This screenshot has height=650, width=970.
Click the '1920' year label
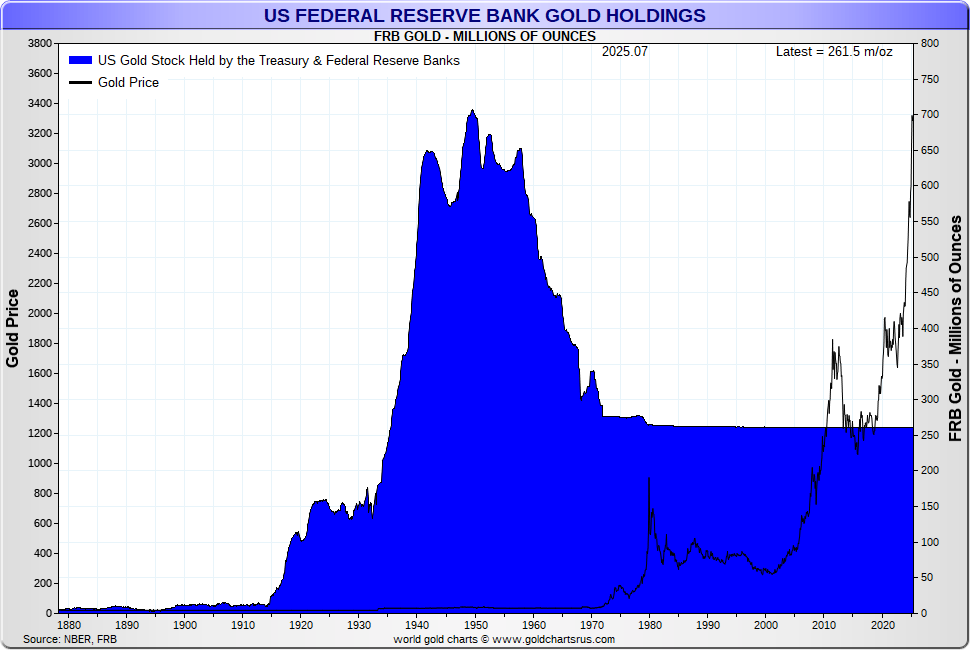coord(301,625)
